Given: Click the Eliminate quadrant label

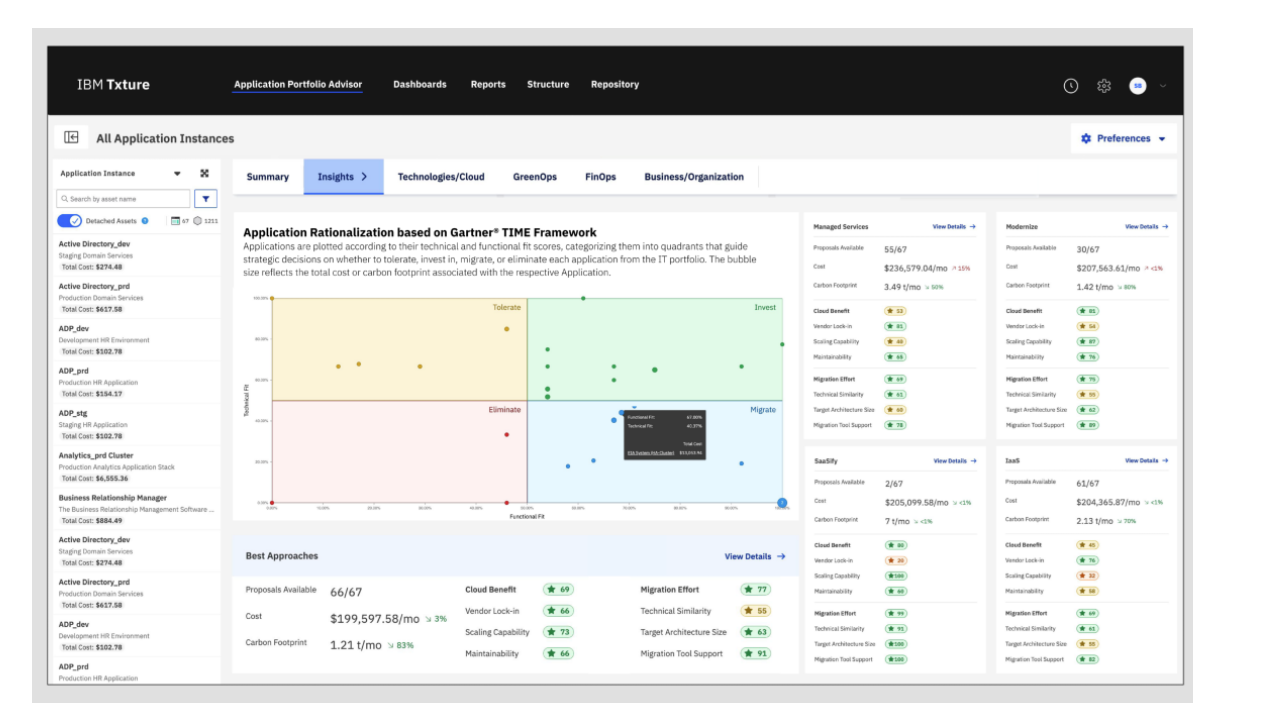Looking at the screenshot, I should [x=505, y=410].
